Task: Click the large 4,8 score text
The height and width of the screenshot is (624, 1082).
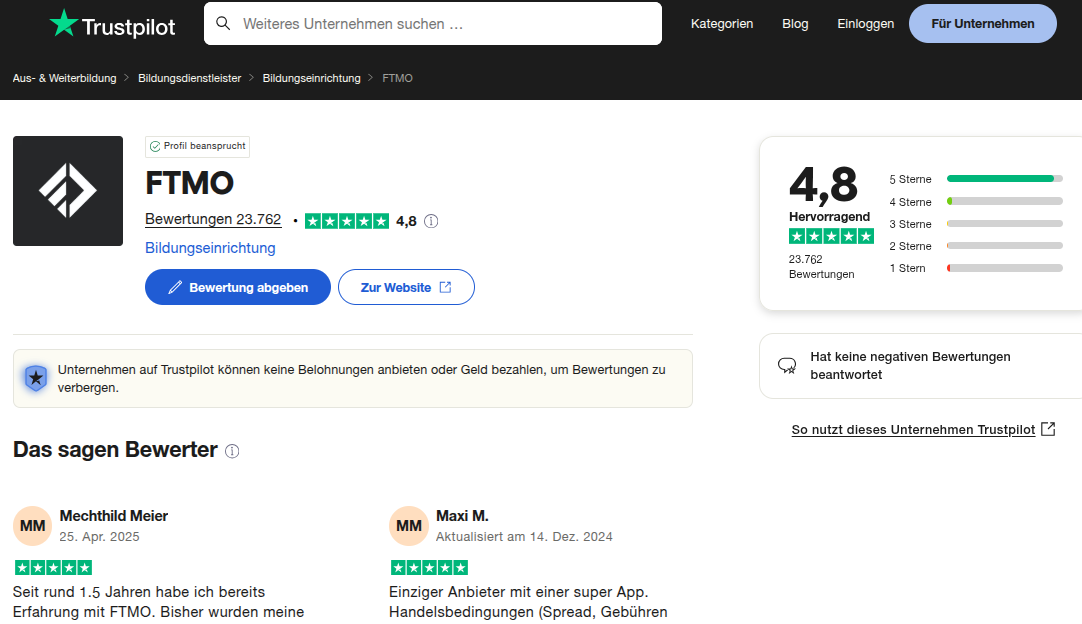Action: point(823,185)
